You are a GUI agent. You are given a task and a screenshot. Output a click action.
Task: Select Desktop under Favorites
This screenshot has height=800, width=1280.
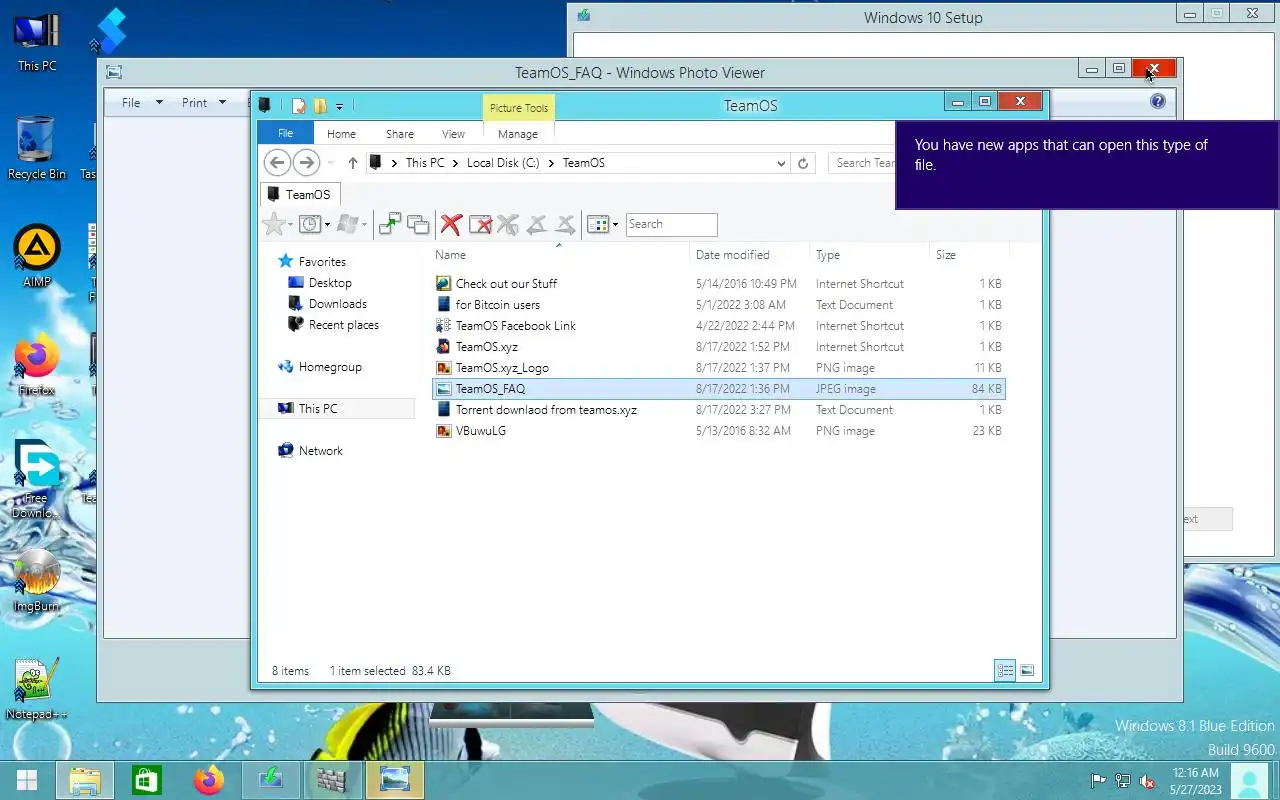[x=330, y=283]
